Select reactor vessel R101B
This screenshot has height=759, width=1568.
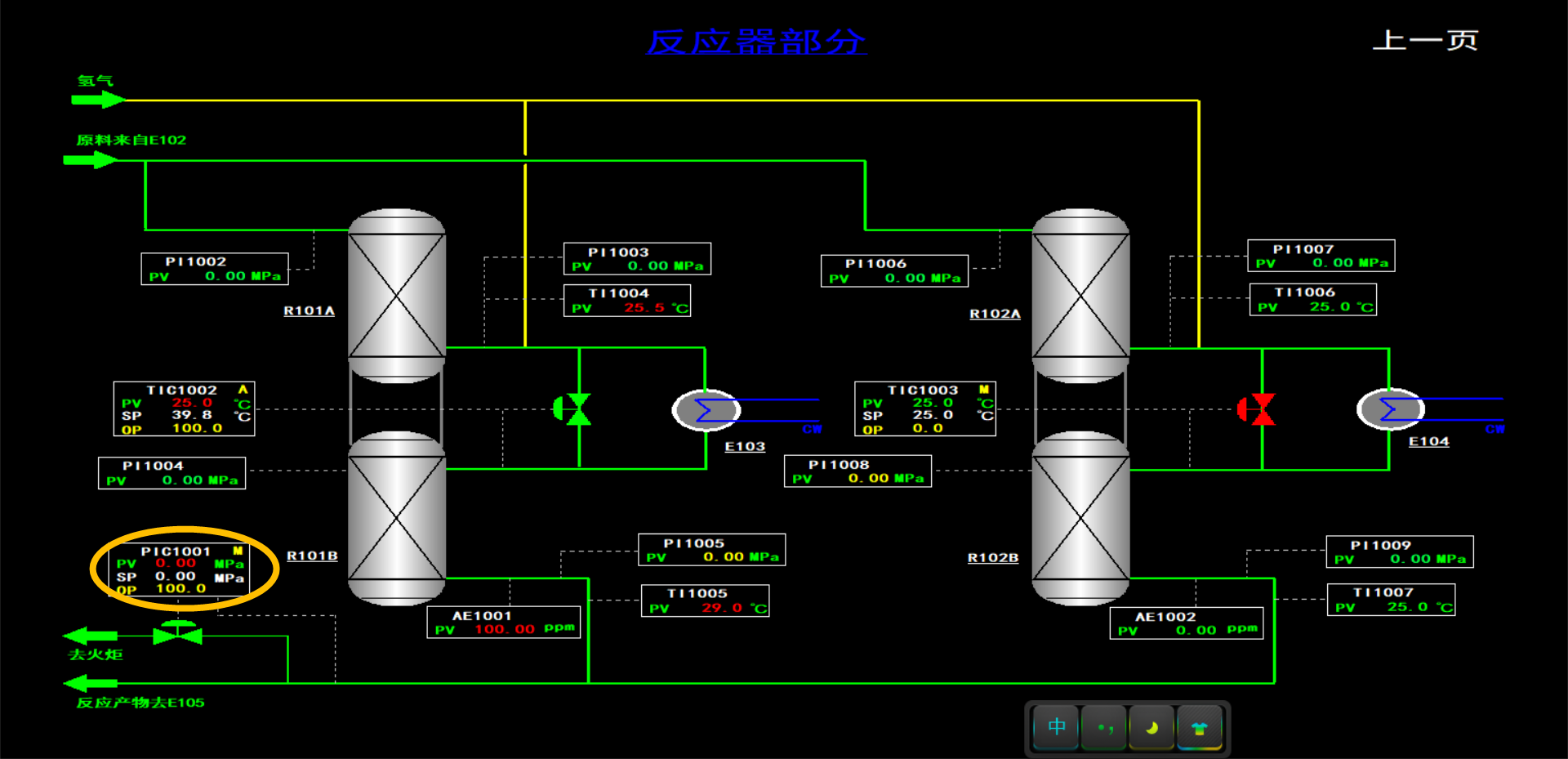(x=397, y=518)
